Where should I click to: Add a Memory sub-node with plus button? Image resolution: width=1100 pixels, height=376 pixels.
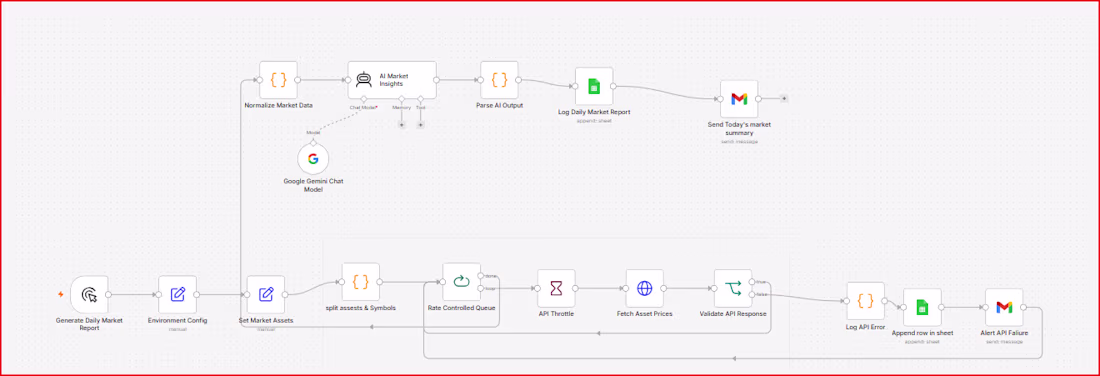click(401, 125)
